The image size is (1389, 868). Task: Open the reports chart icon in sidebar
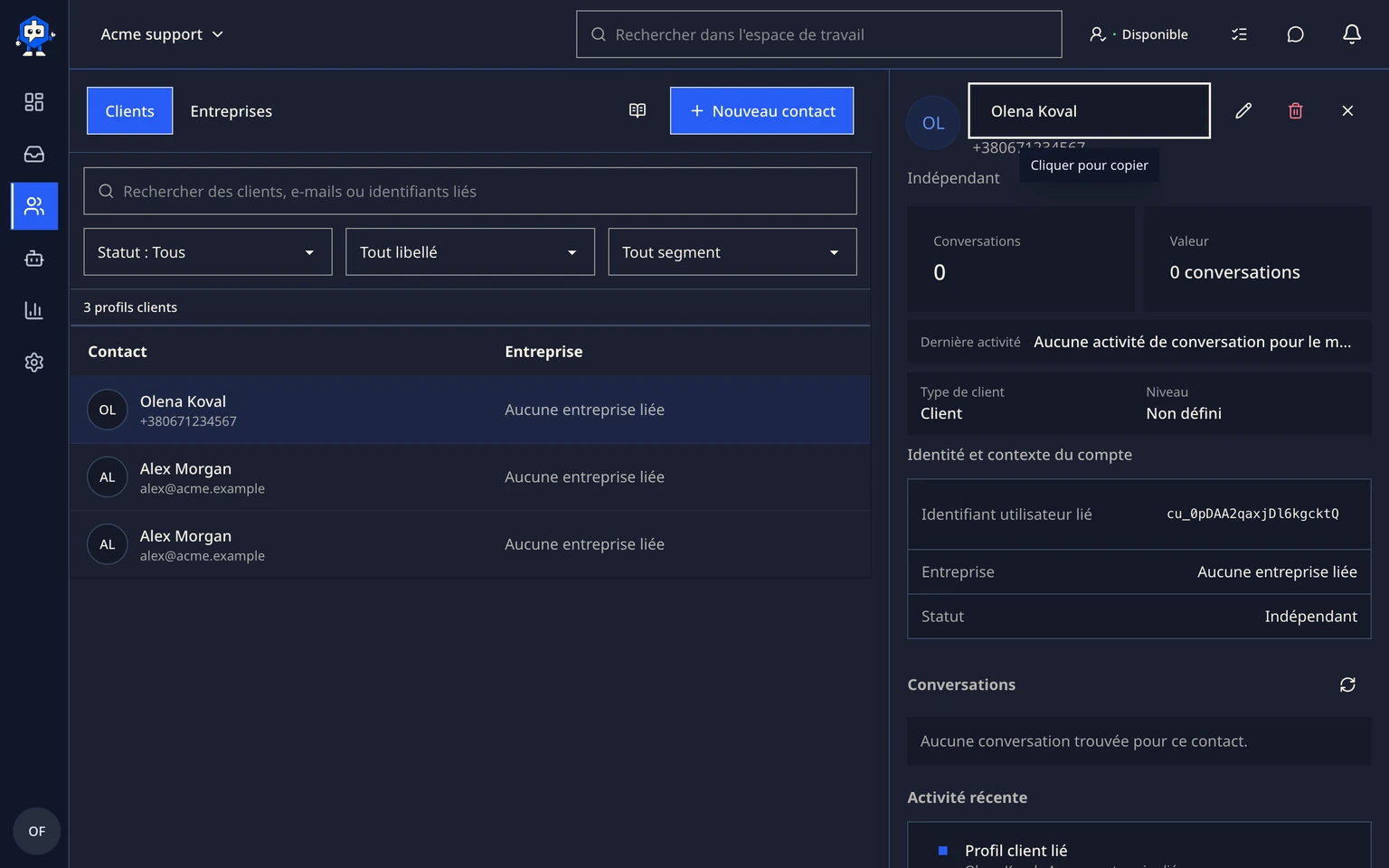coord(34,310)
